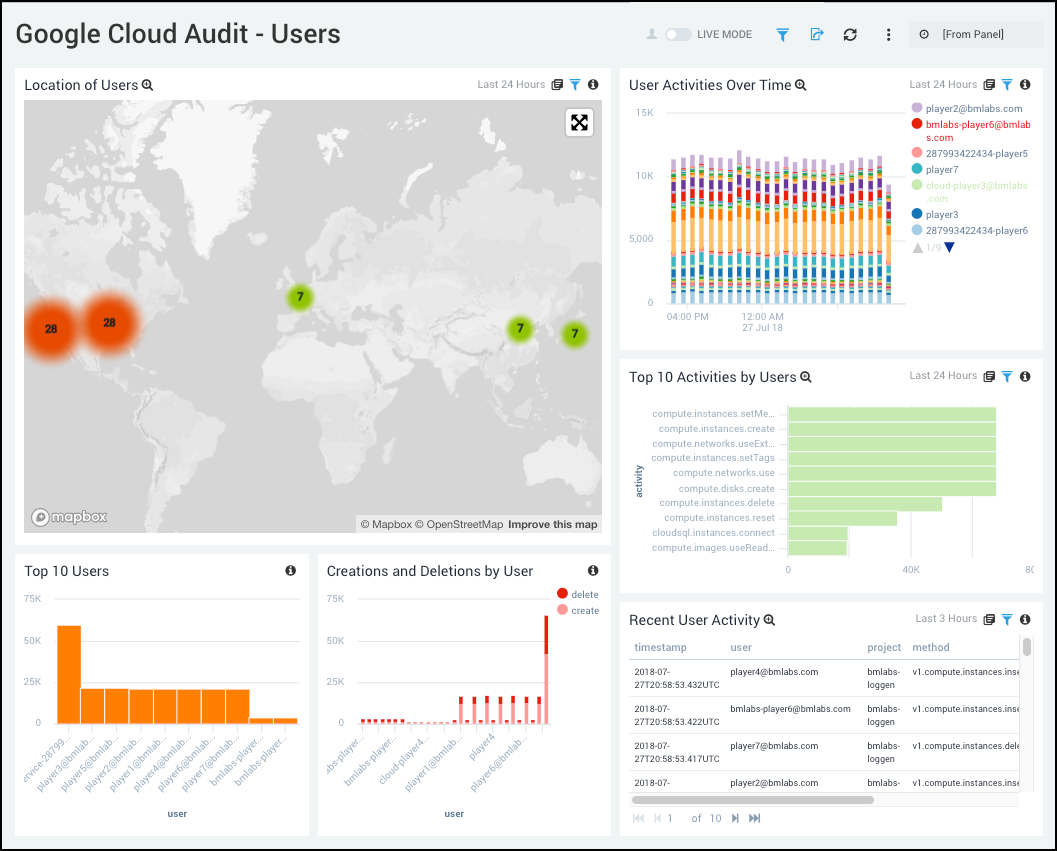This screenshot has width=1057, height=851.
Task: Expand the user map to fullscreen
Action: click(x=579, y=122)
